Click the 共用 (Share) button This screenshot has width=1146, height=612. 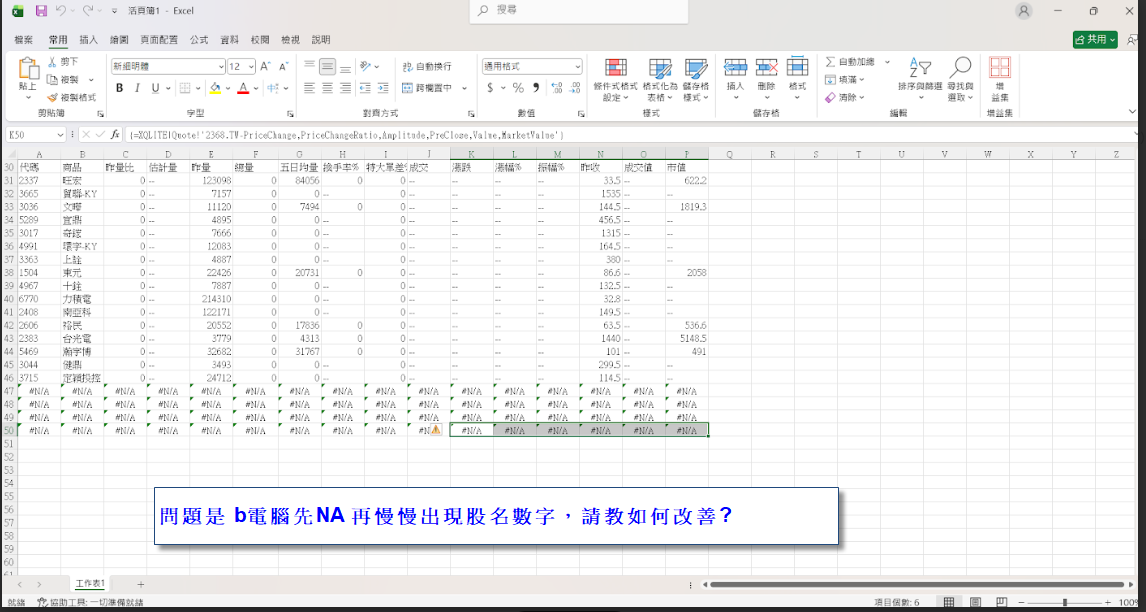point(1095,39)
